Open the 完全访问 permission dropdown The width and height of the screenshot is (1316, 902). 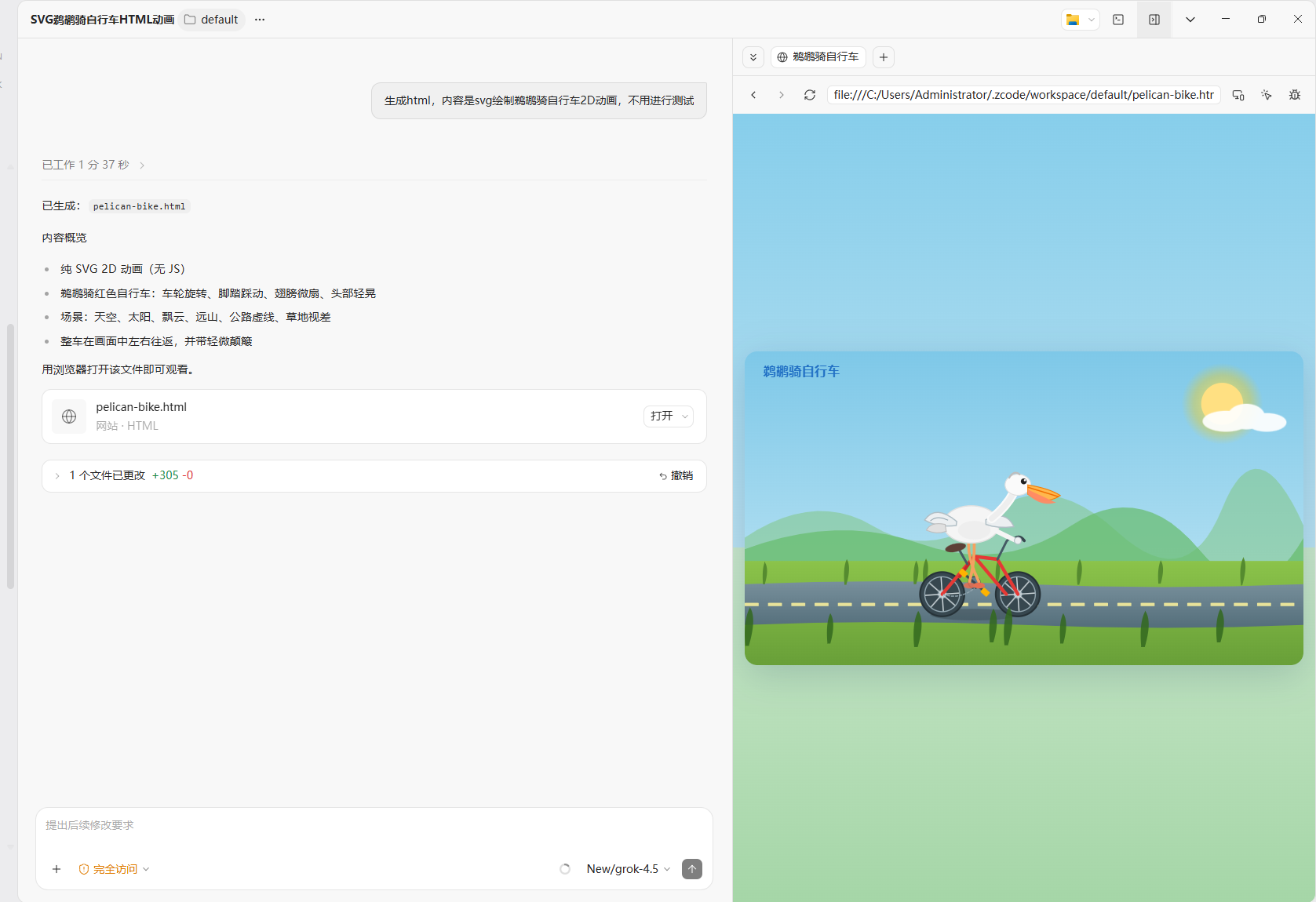click(x=114, y=869)
